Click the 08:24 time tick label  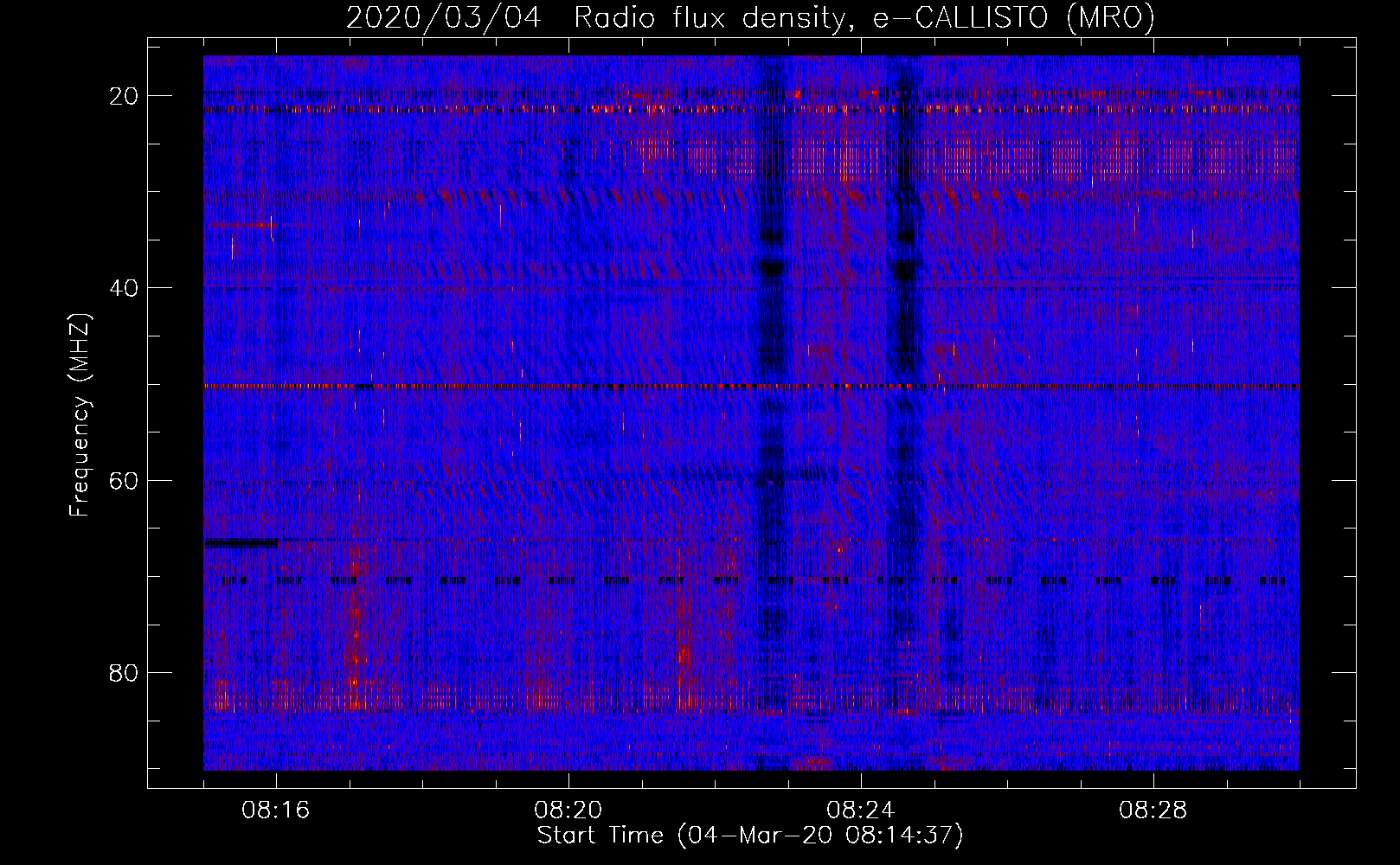(x=861, y=811)
